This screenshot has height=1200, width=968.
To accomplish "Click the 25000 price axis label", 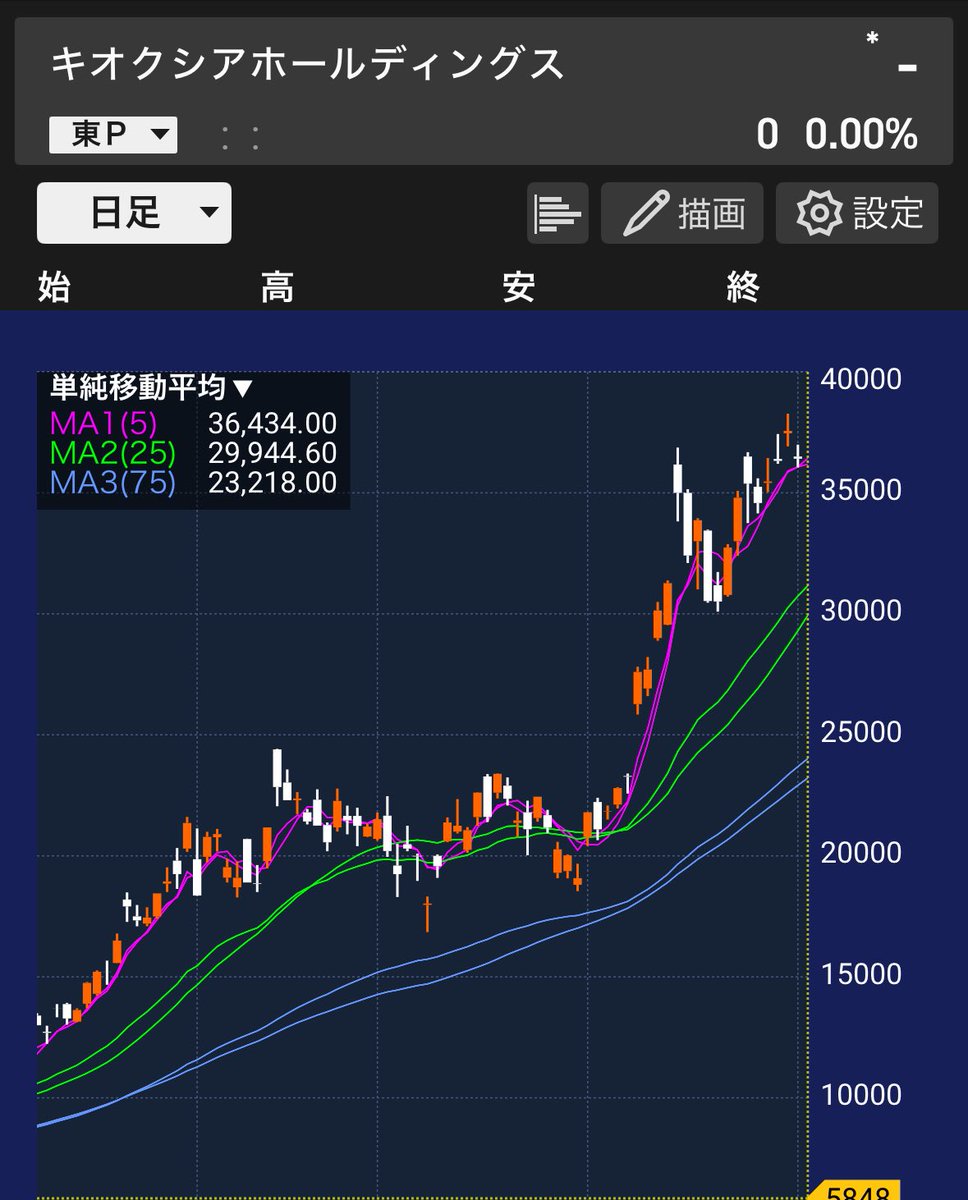I will click(861, 732).
